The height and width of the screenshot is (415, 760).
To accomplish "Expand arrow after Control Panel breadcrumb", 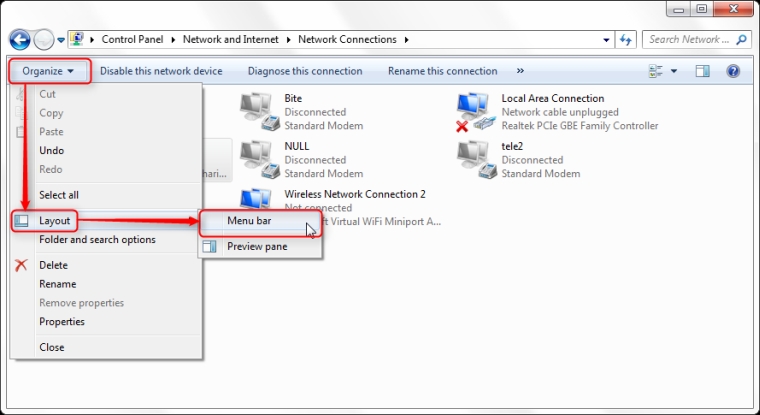I will coord(173,40).
